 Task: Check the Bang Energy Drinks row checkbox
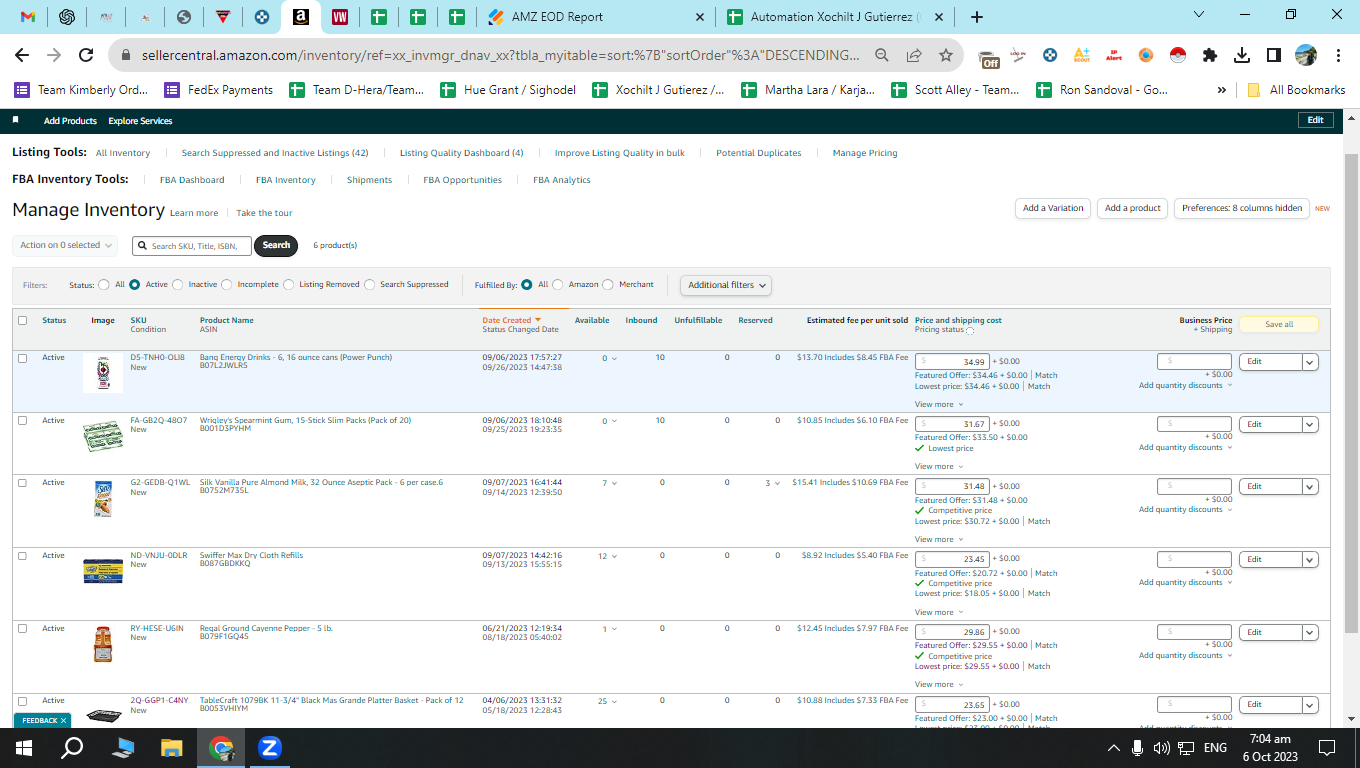pos(22,358)
